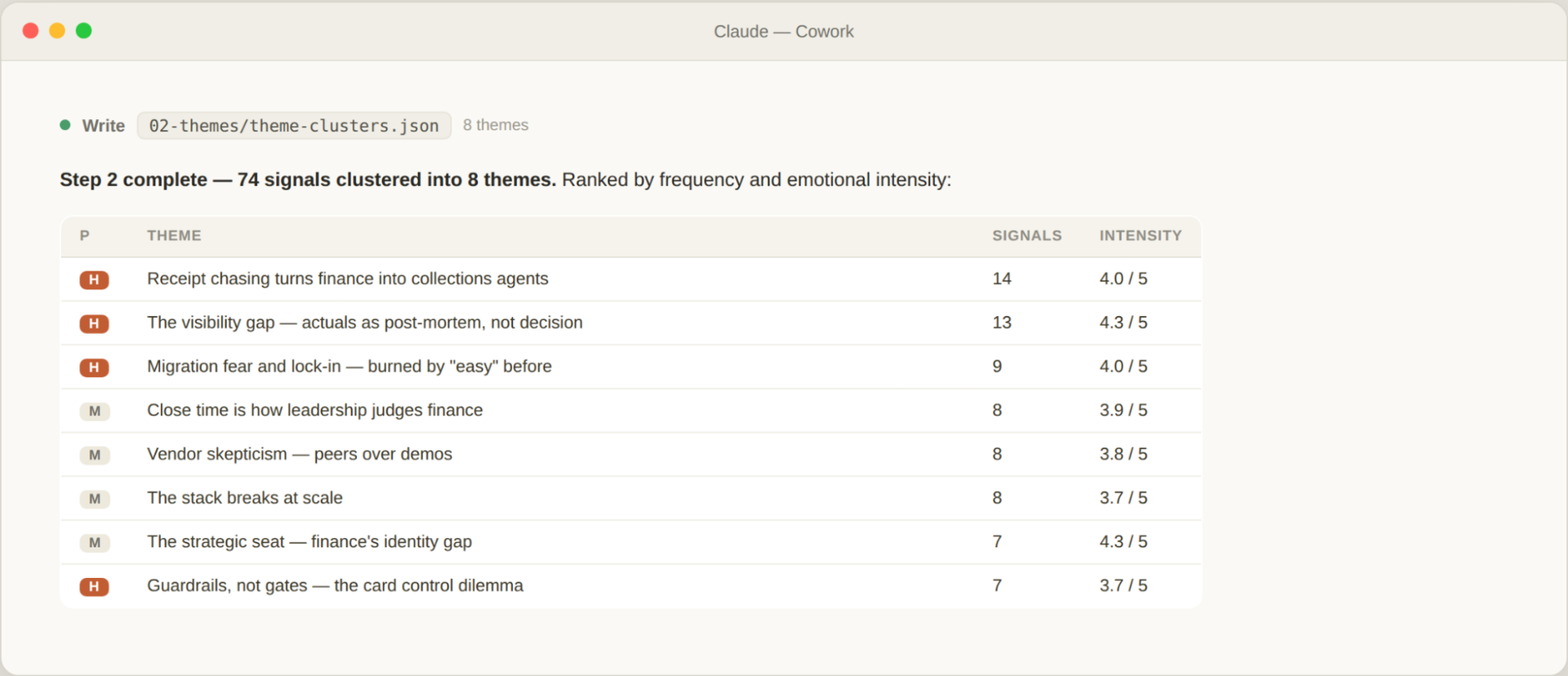Click the green Write status dot
The width and height of the screenshot is (1568, 676).
65,125
